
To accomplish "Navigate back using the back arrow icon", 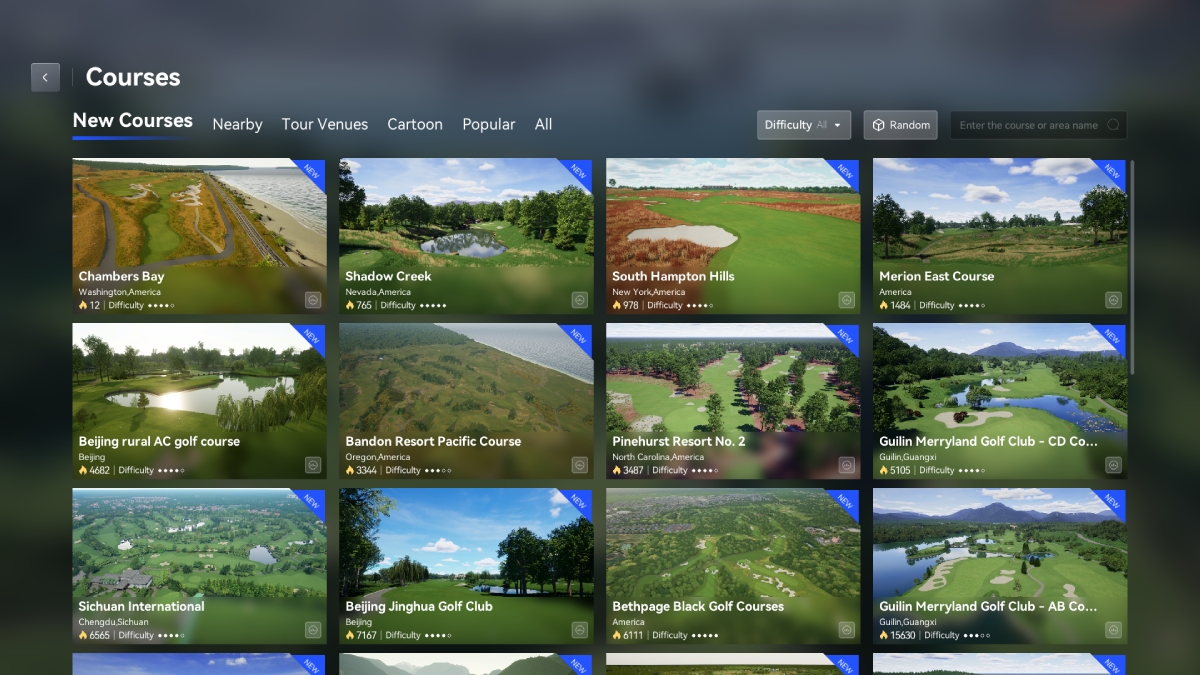I will pos(45,77).
